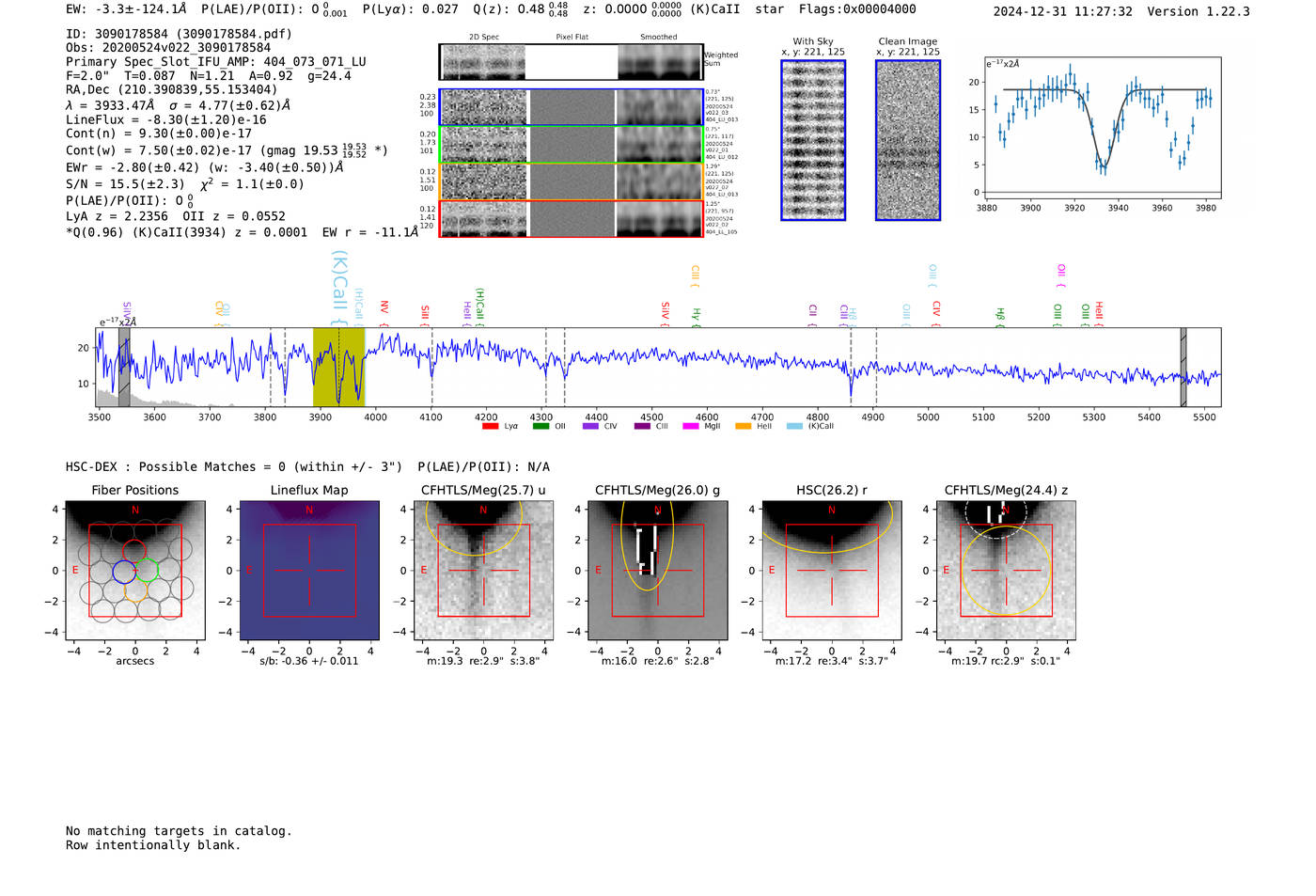Select the CFHTLS/Meg(26.0) g cutout
This screenshot has height=896, width=1316.
coord(657,571)
